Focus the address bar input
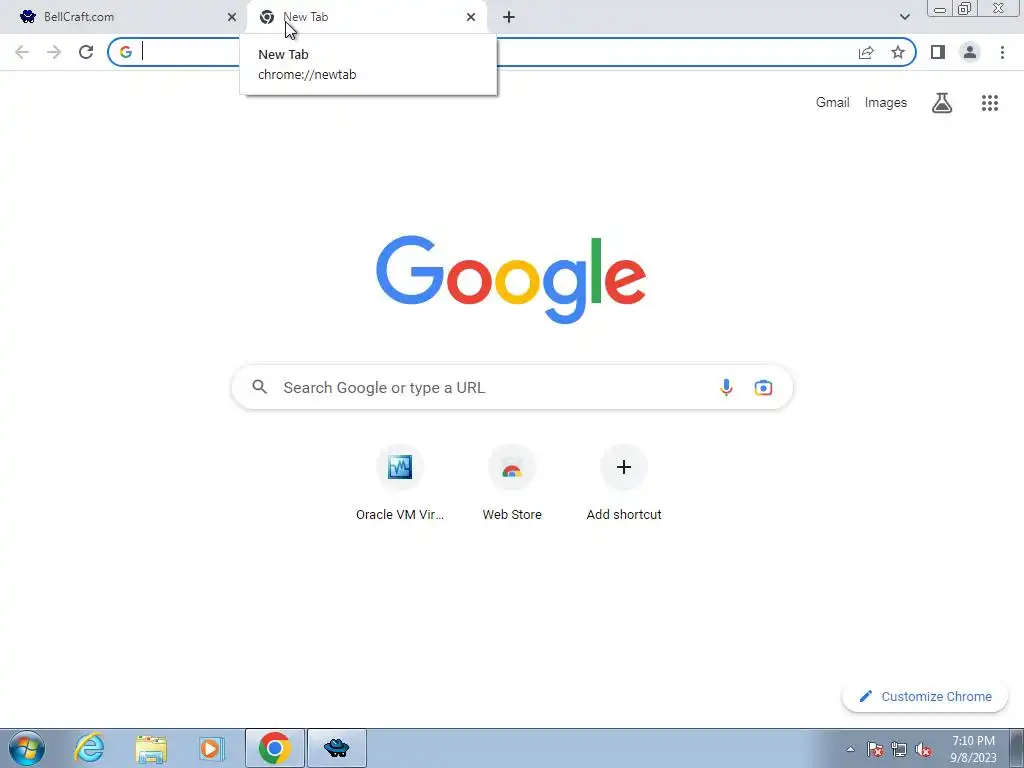Image resolution: width=1024 pixels, height=768 pixels. (x=511, y=52)
